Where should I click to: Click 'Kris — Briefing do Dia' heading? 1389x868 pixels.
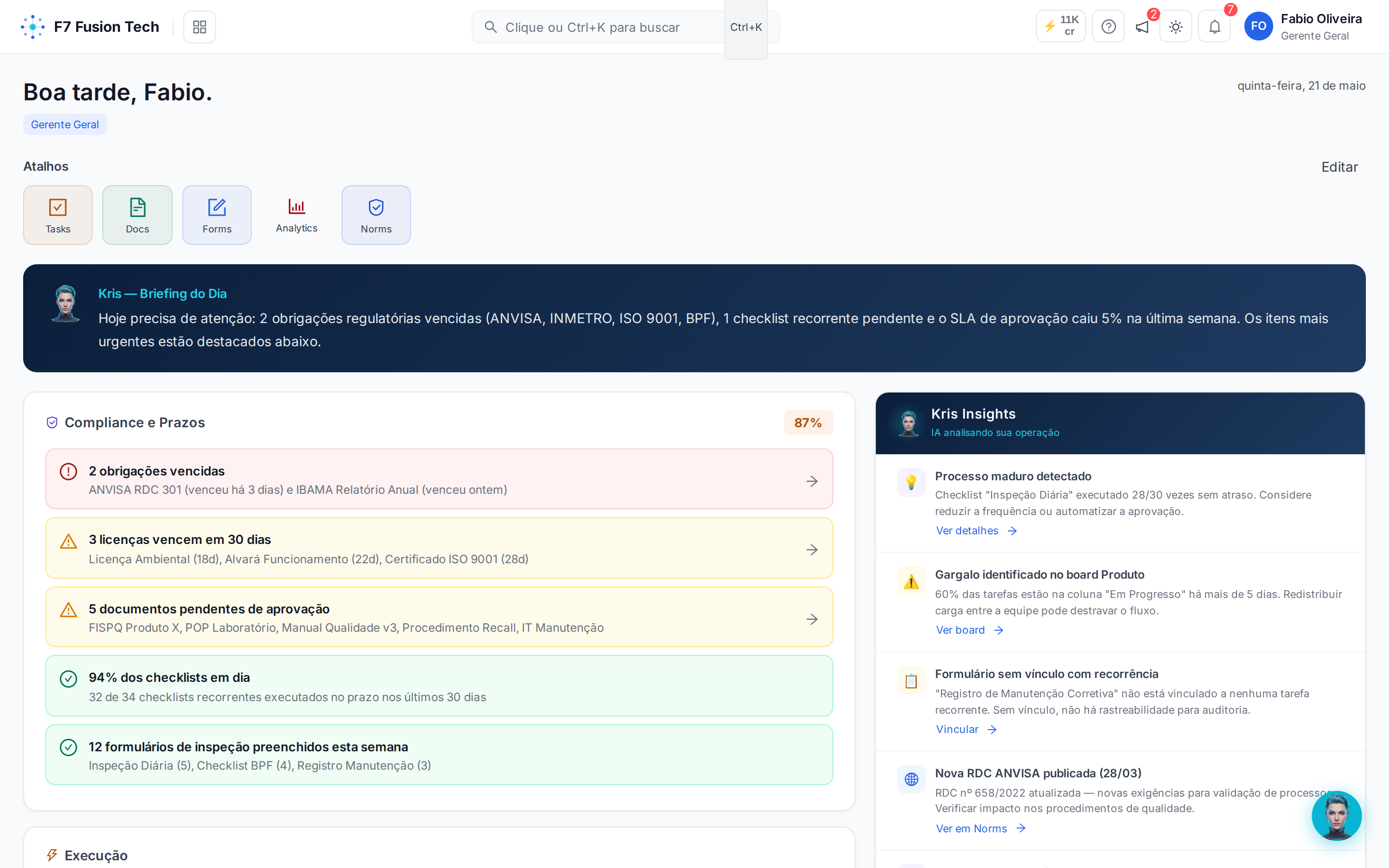163,293
